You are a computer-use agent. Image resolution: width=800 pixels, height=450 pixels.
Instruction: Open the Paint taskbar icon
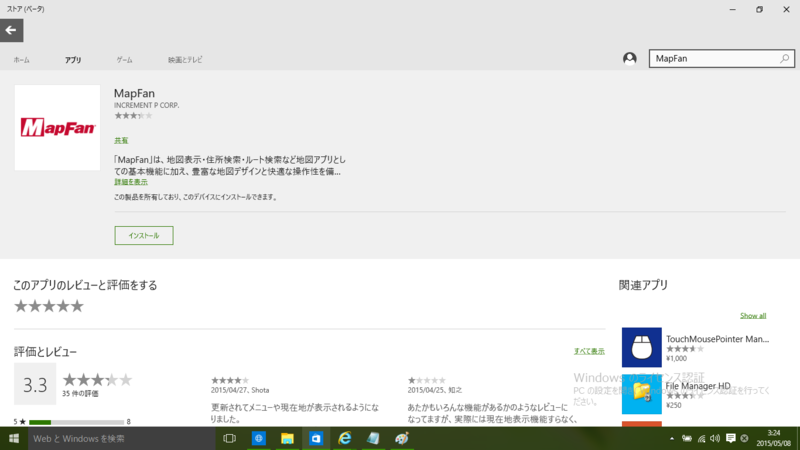(x=402, y=438)
